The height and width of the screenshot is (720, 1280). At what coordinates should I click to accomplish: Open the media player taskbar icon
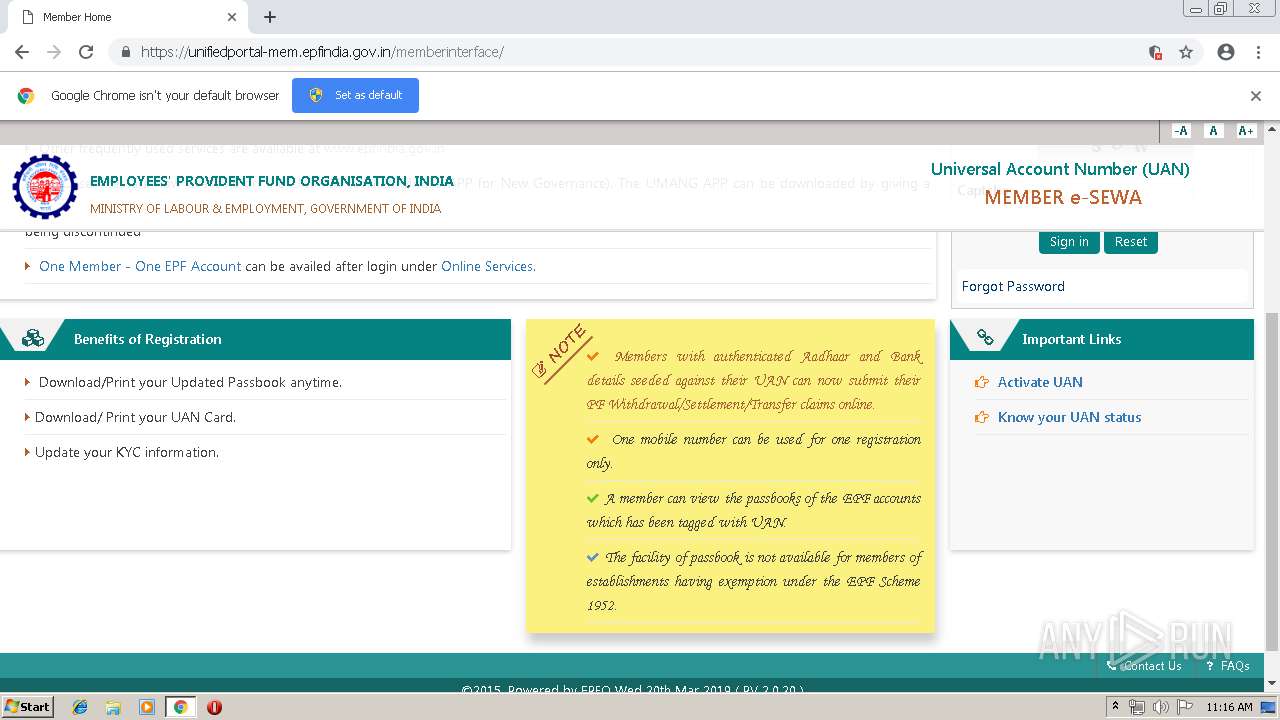tap(147, 707)
